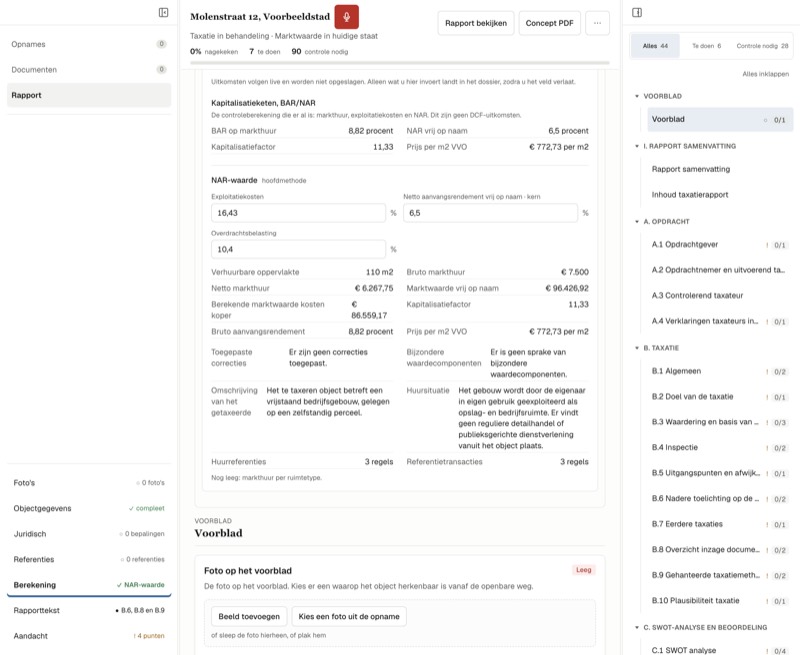This screenshot has height=655, width=800.
Task: Click the Rapport bekijken button
Action: [476, 23]
